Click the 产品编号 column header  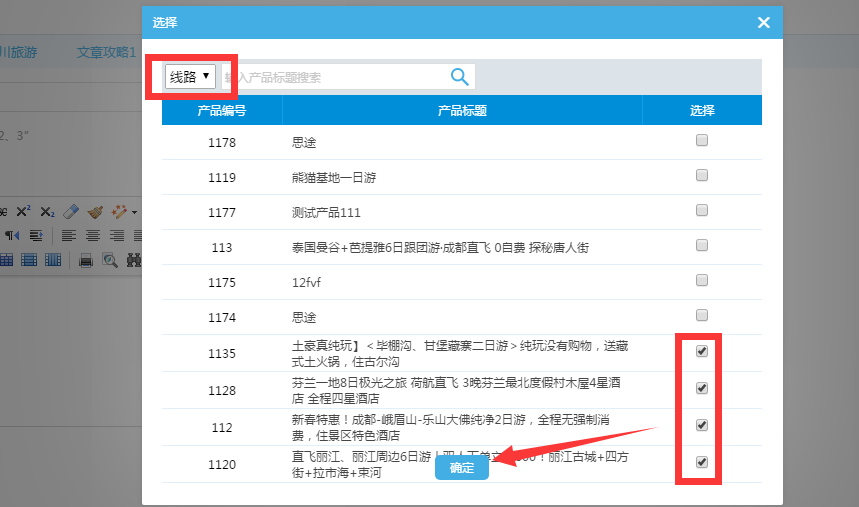(222, 110)
